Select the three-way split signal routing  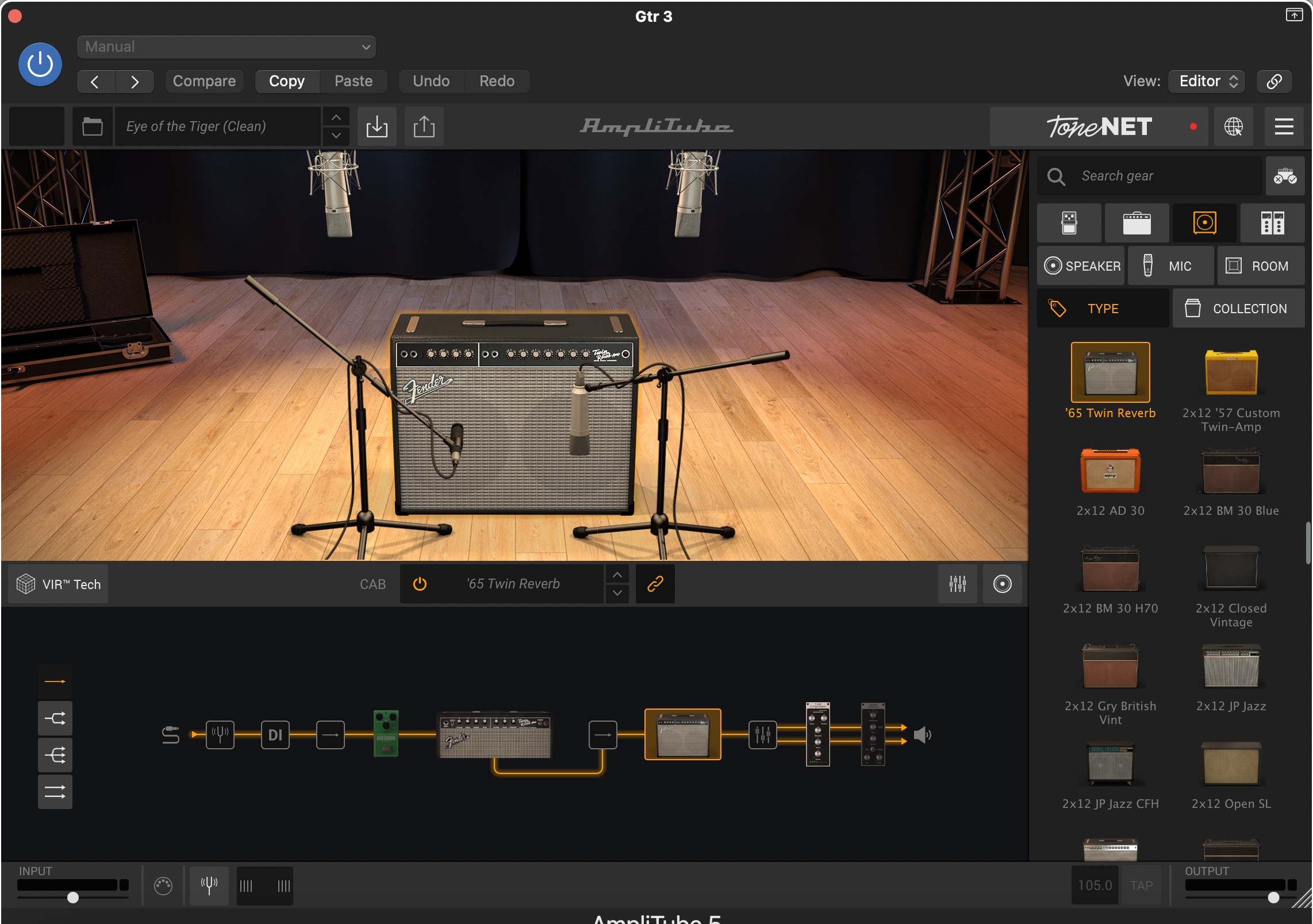click(x=55, y=755)
